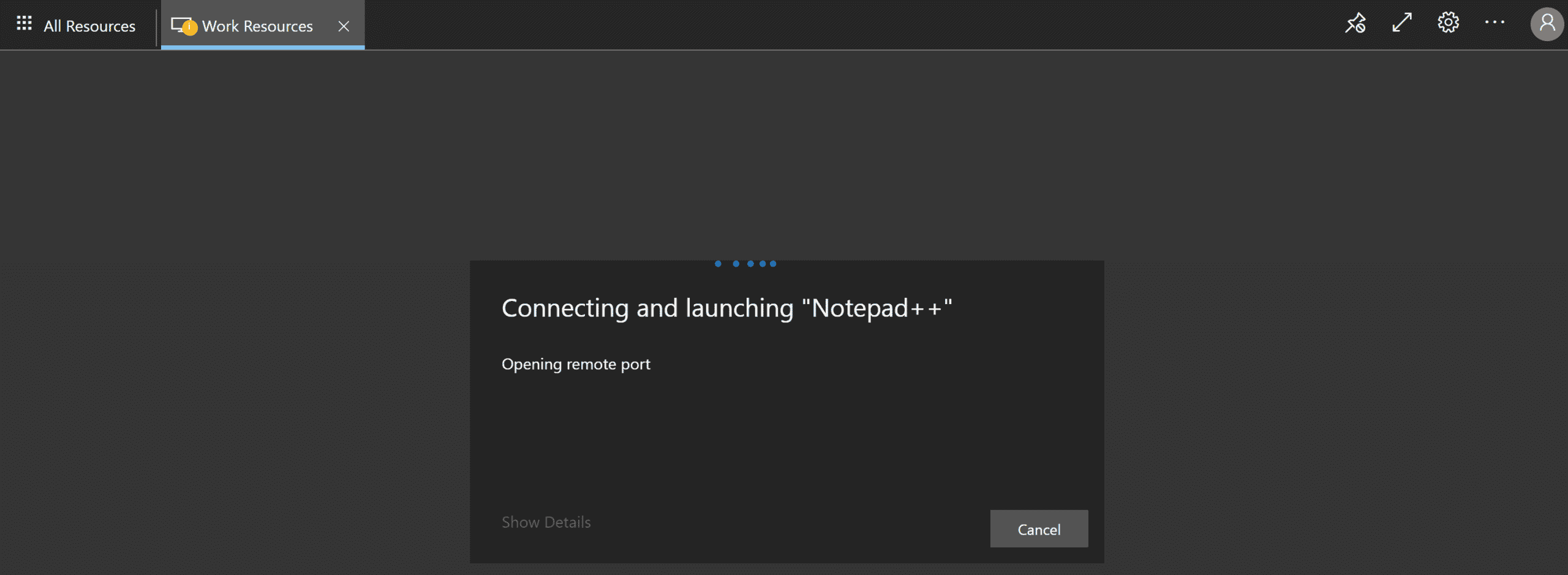Click empty toolbar space beside Work Resources tab
Viewport: 1568px width, 575px height.
click(796, 25)
